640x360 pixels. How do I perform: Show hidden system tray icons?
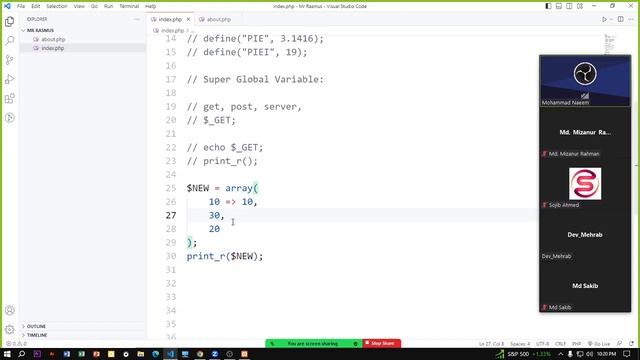560,354
